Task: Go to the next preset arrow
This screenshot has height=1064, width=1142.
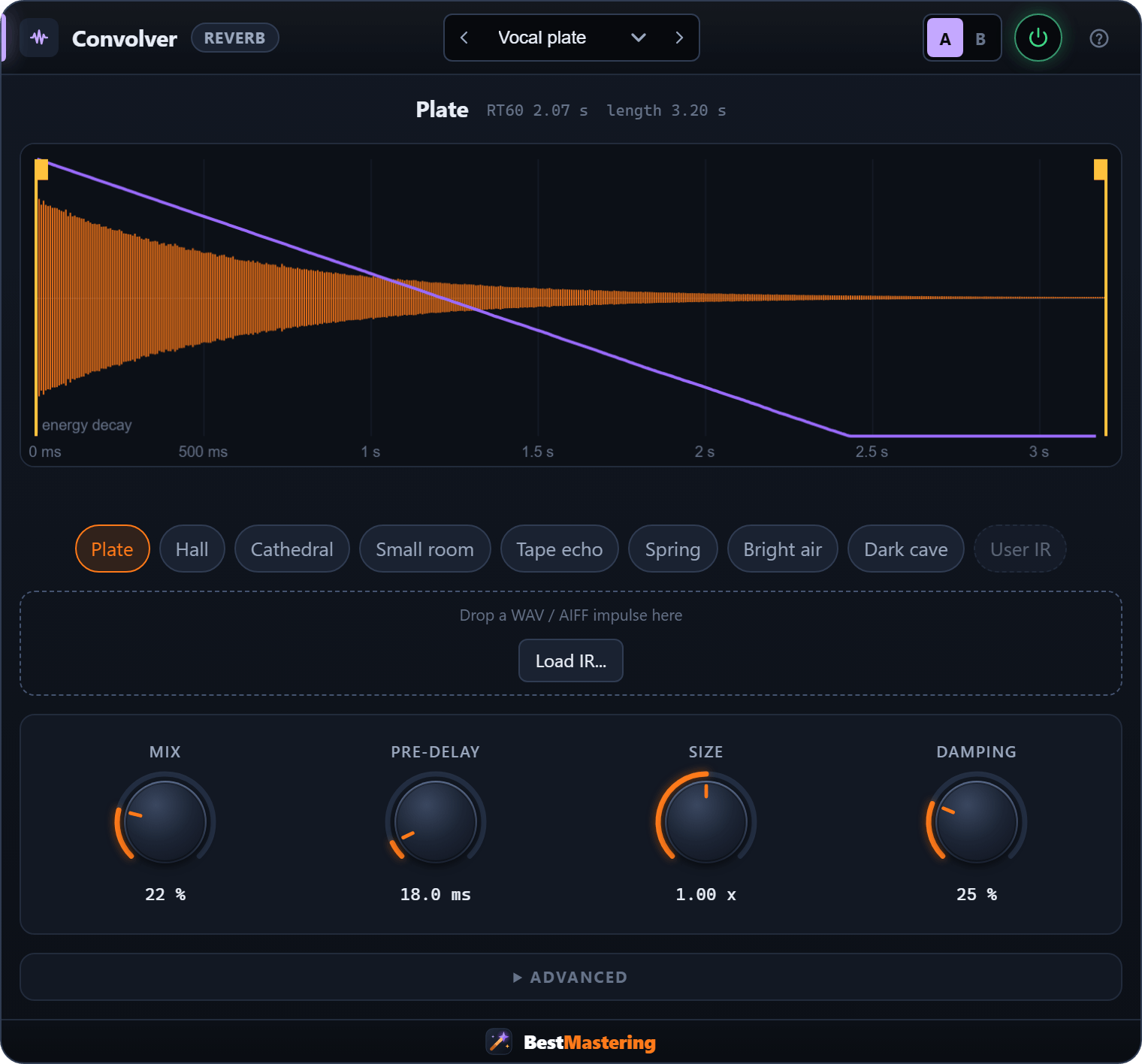Action: (679, 38)
